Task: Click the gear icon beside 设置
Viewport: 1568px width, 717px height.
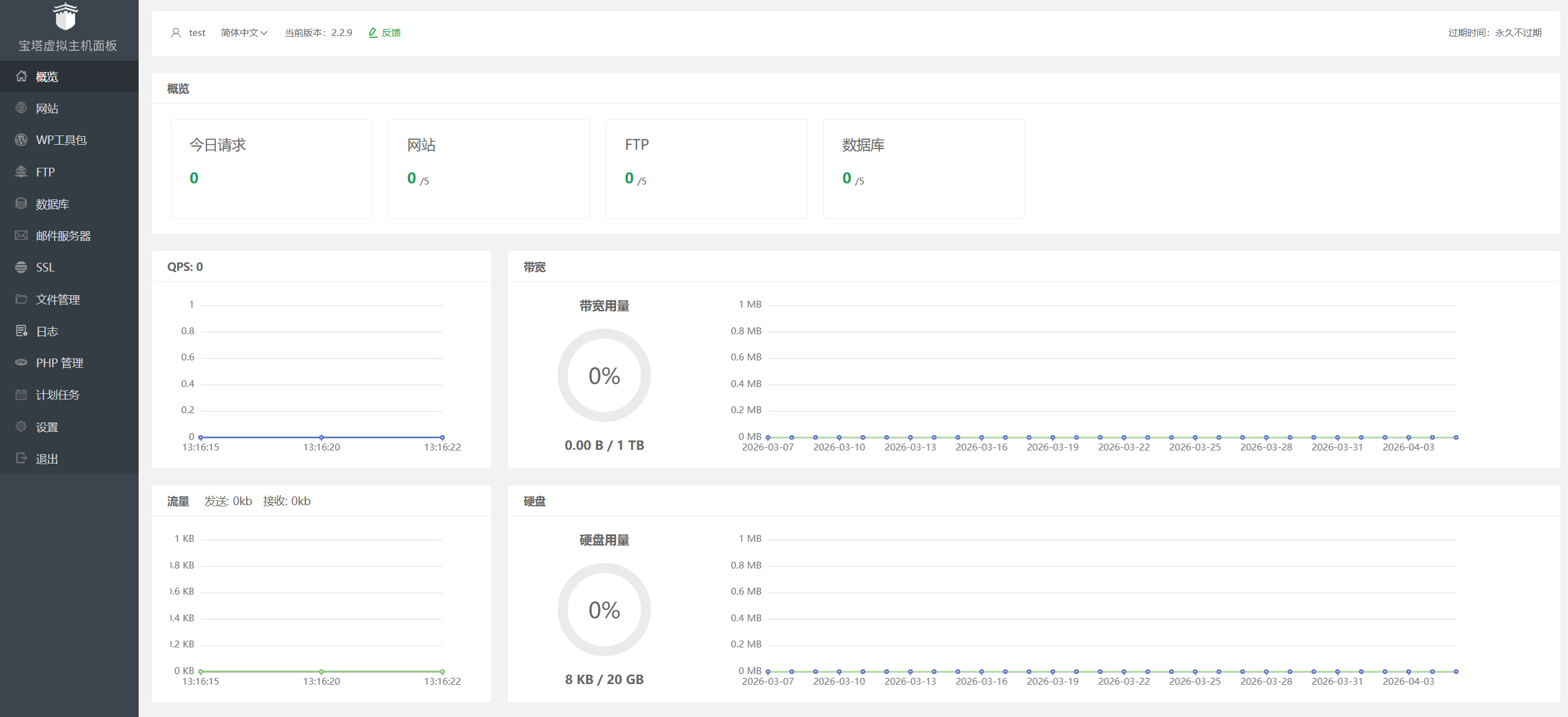Action: pos(22,427)
